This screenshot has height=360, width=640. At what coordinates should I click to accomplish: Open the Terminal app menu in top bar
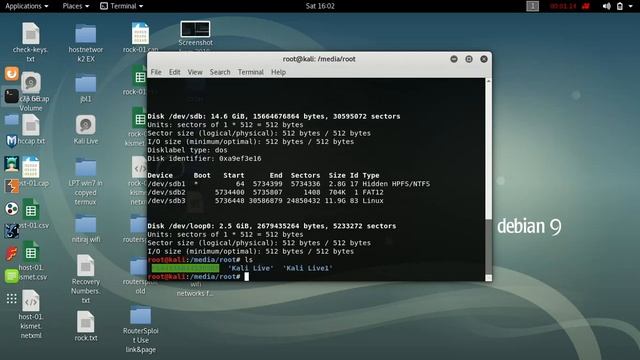[x=122, y=6]
